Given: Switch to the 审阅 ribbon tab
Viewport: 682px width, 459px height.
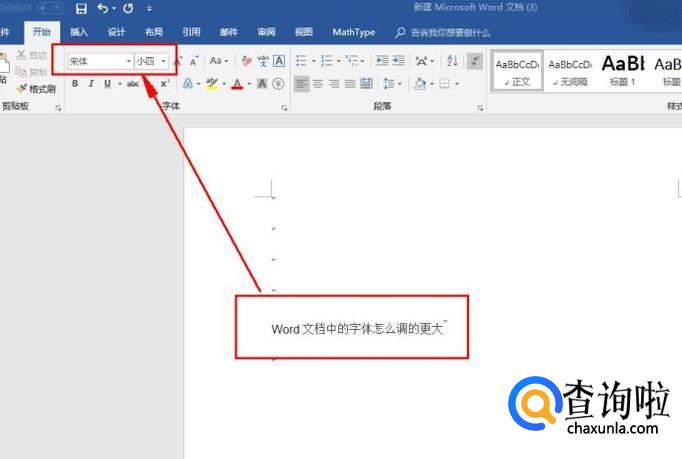Looking at the screenshot, I should 266,32.
